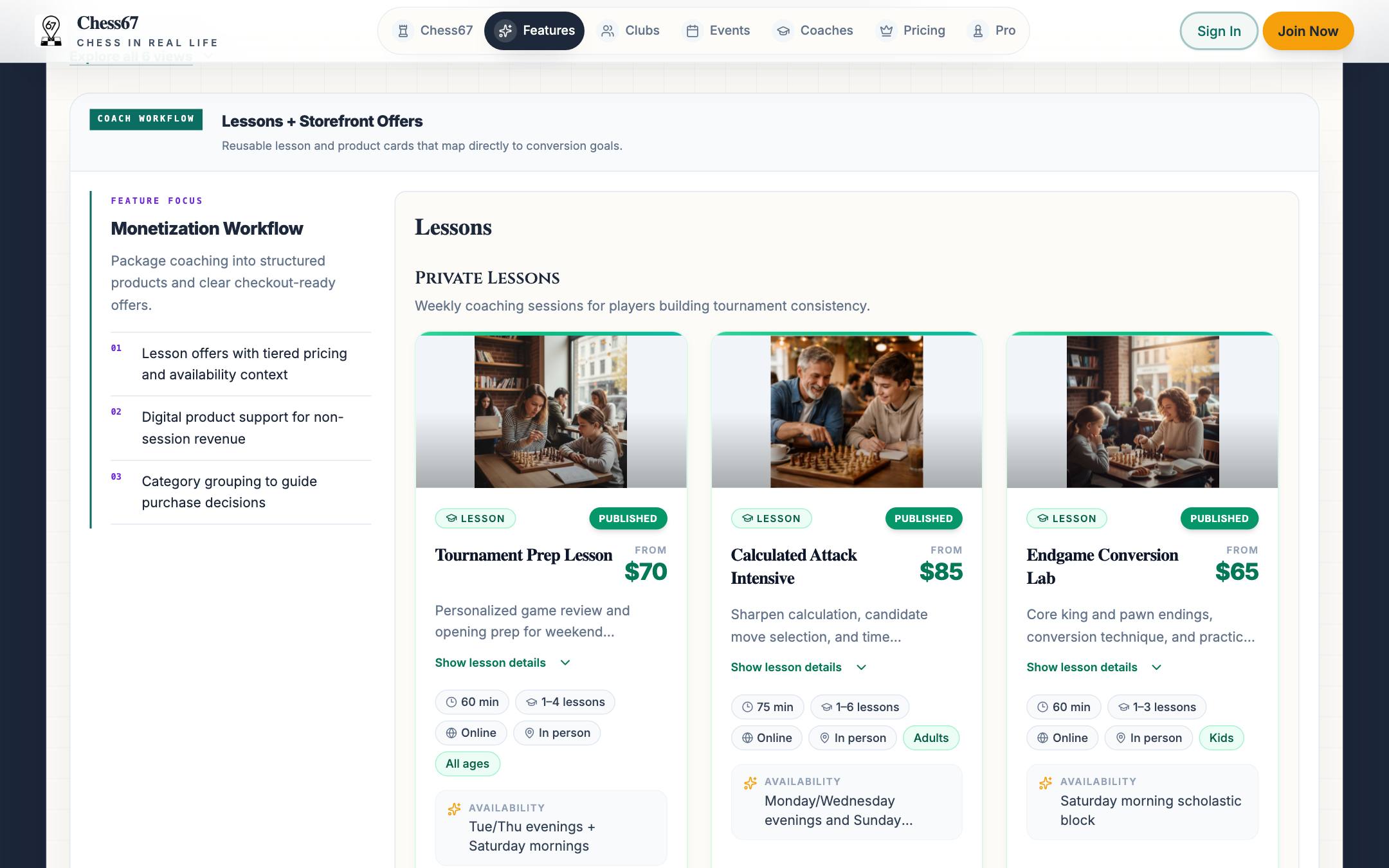Expand Endgame Conversion Lab lesson details chevron

1156,667
